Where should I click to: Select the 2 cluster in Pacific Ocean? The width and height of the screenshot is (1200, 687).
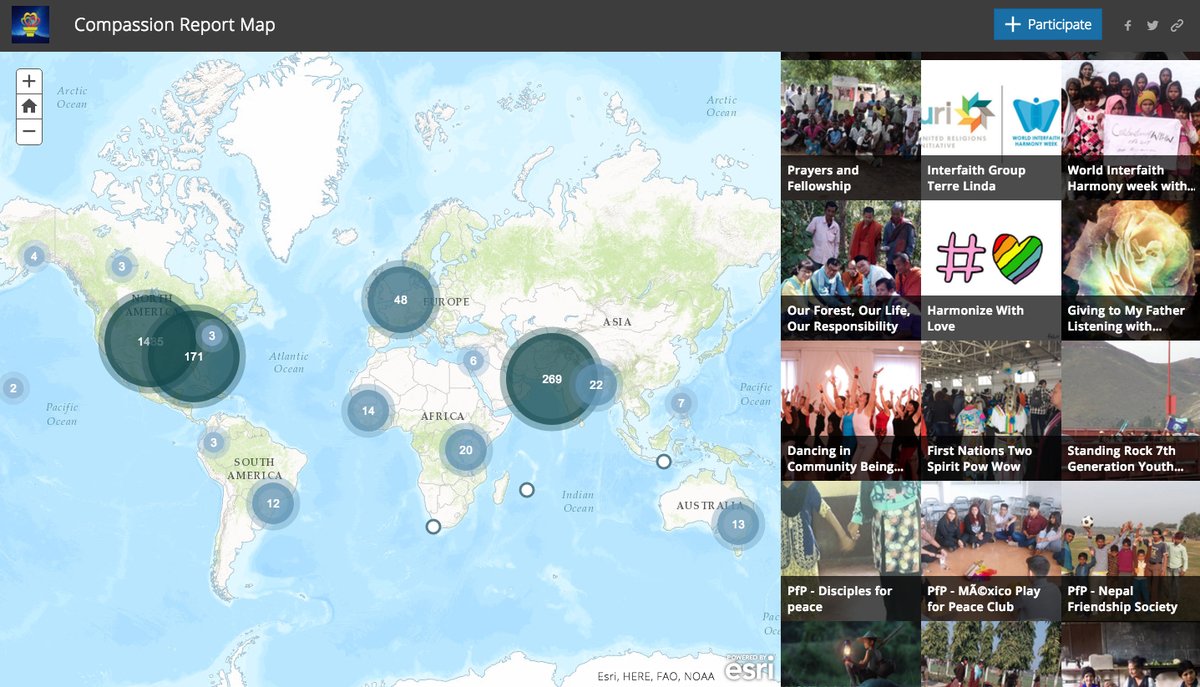coord(13,388)
